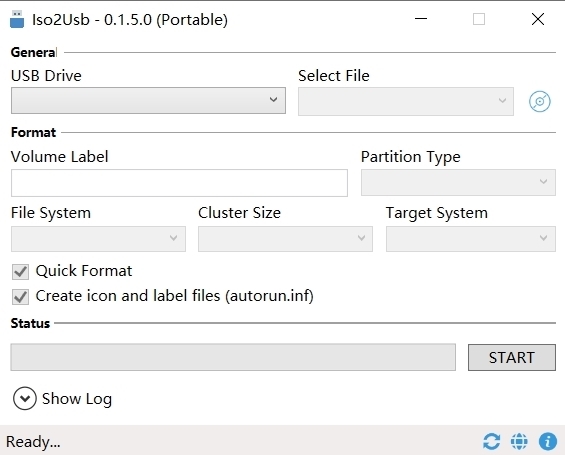The height and width of the screenshot is (455, 565).
Task: Click the globe language icon
Action: click(x=519, y=441)
